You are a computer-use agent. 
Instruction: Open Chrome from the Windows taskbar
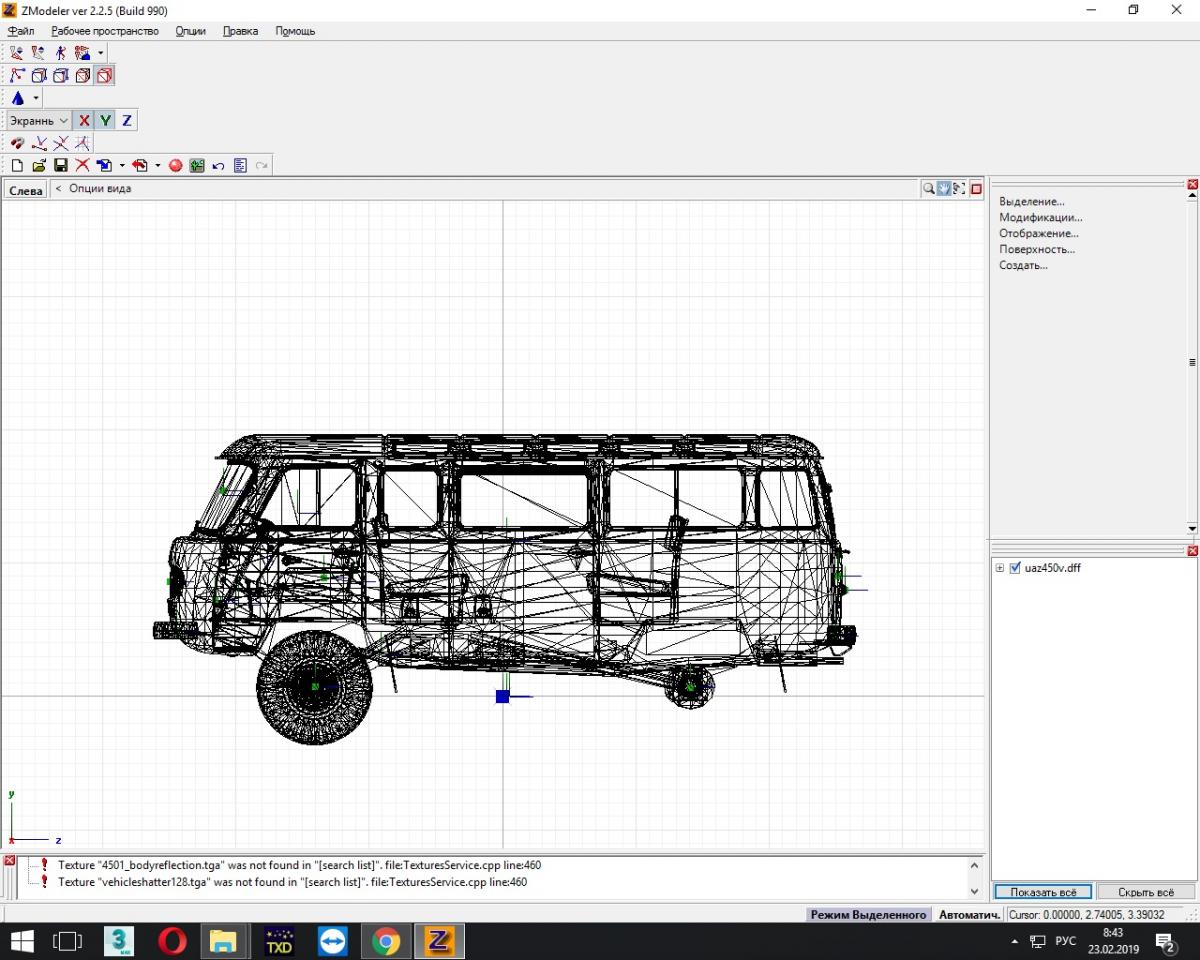386,941
